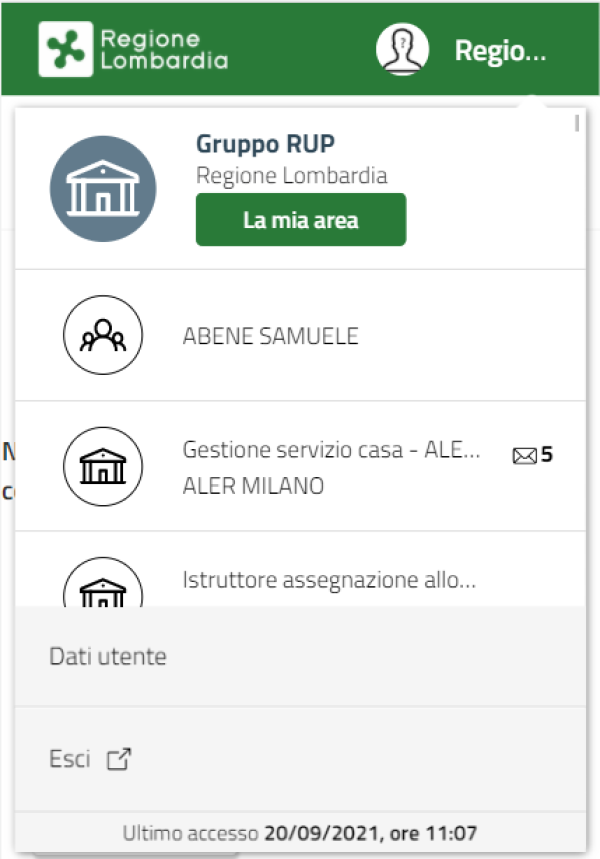600x859 pixels.
Task: Click the Gruppo RUP building avatar
Action: pyautogui.click(x=103, y=189)
